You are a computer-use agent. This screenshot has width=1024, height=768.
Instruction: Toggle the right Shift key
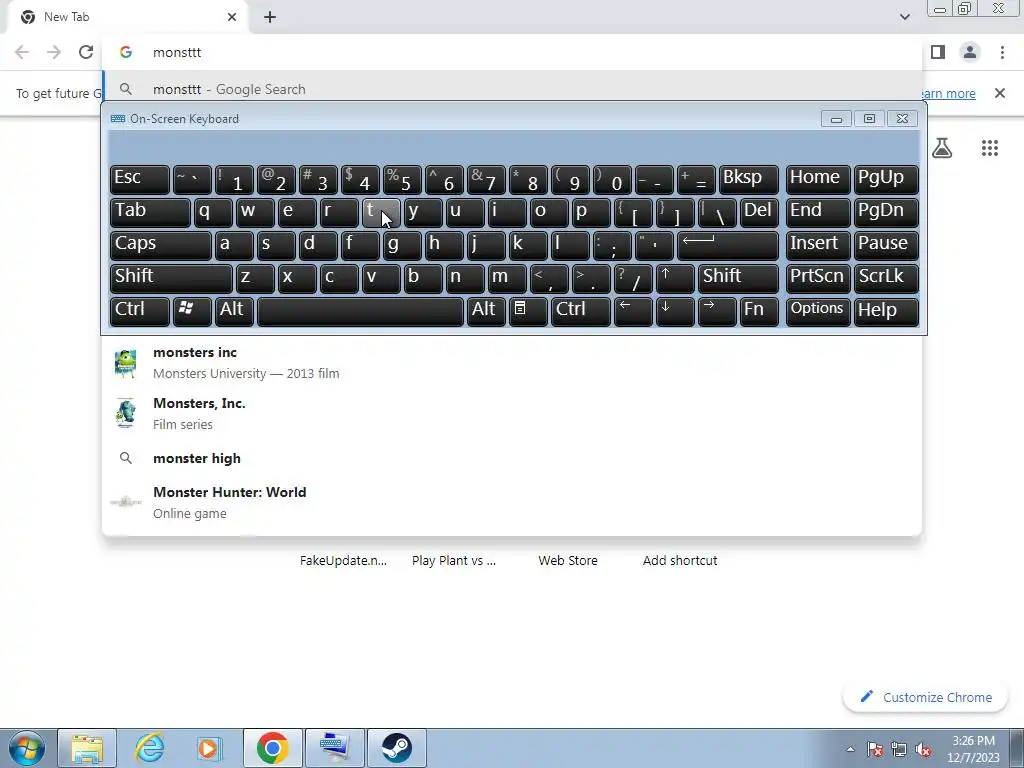click(x=738, y=278)
